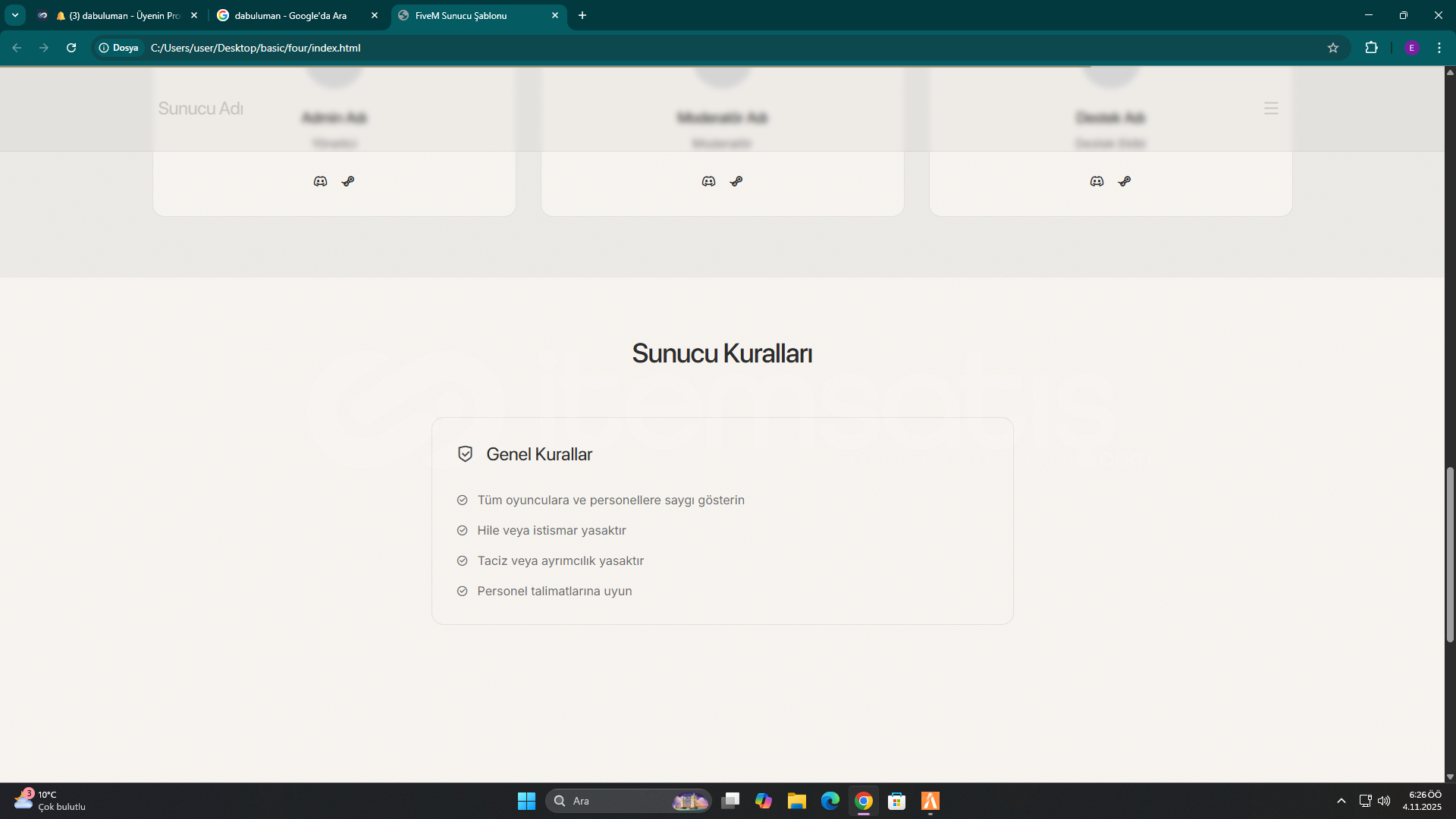Open a new browser tab
The image size is (1456, 819).
(582, 15)
